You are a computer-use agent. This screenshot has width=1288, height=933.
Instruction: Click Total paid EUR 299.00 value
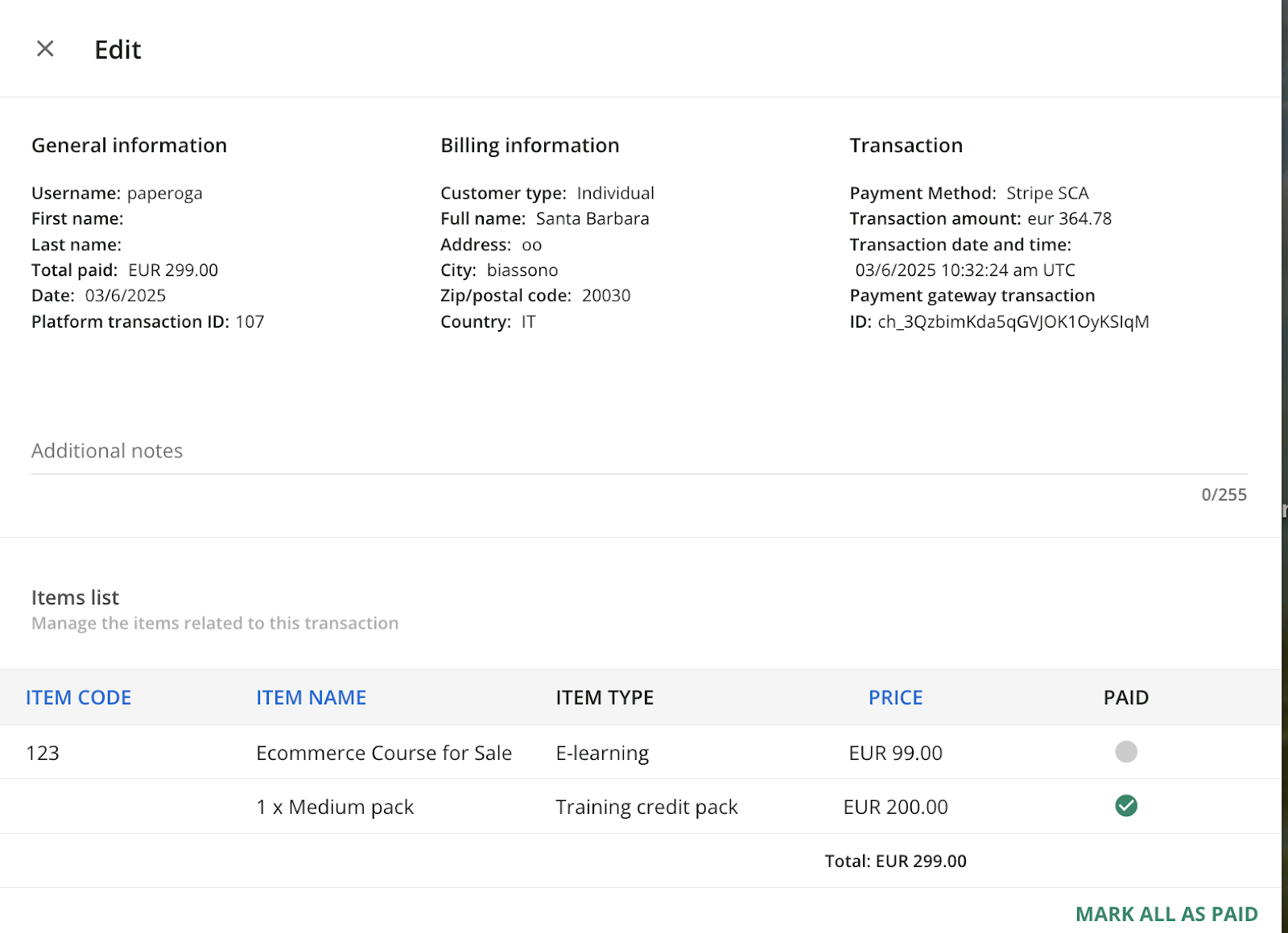tap(173, 270)
